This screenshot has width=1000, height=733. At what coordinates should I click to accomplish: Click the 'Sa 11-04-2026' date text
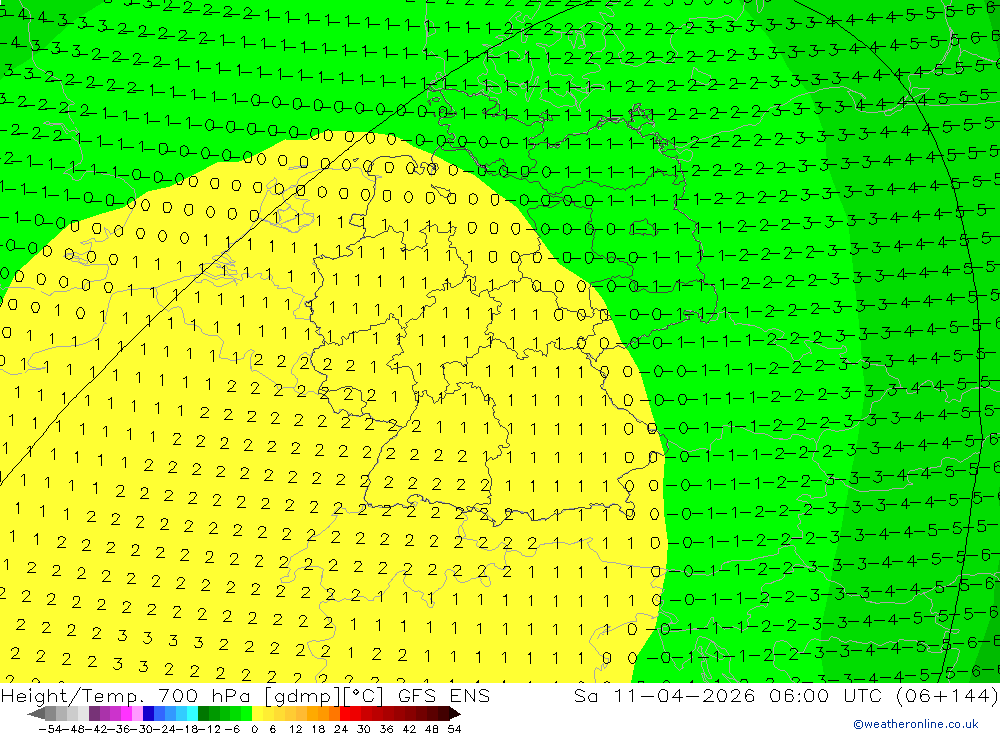click(664, 695)
